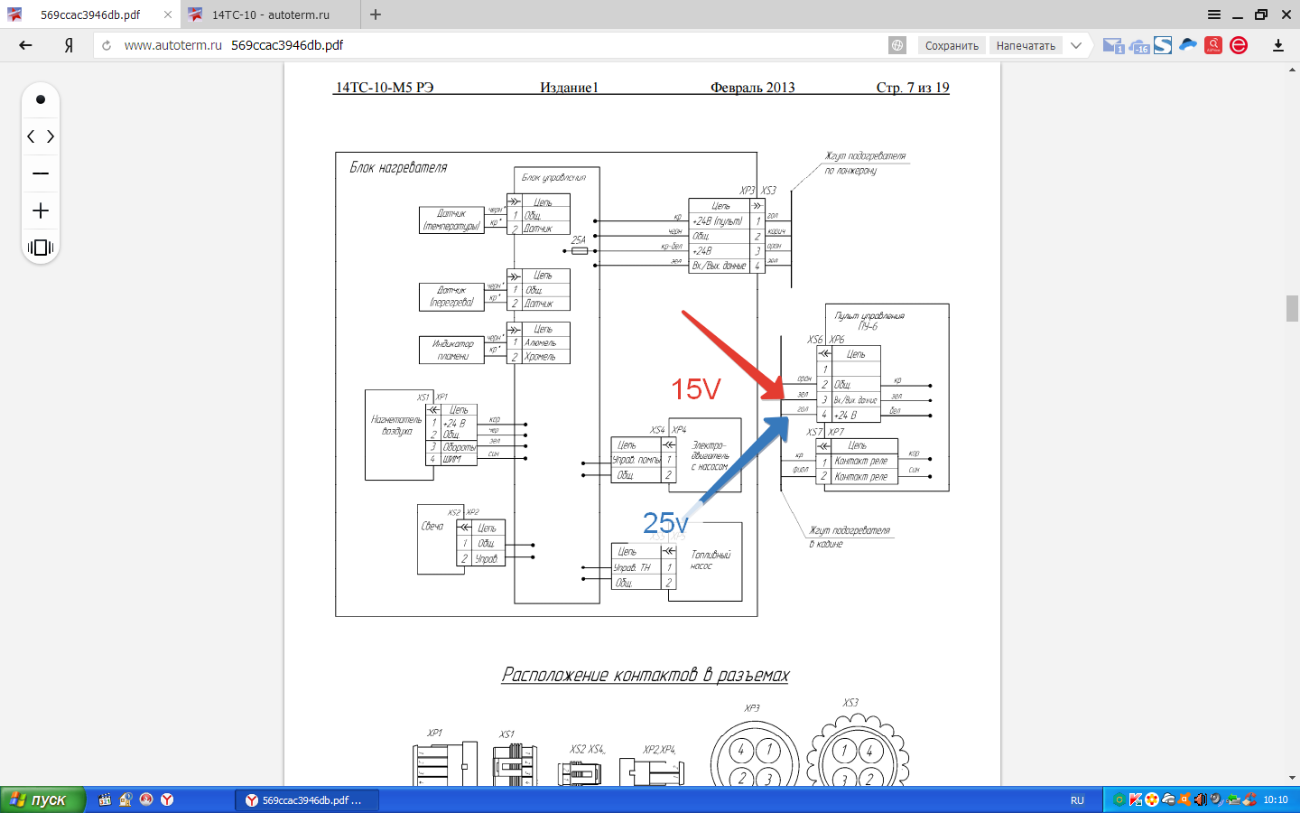This screenshot has width=1300, height=813.
Task: Switch the RU keyboard language indicator
Action: pyautogui.click(x=1077, y=800)
